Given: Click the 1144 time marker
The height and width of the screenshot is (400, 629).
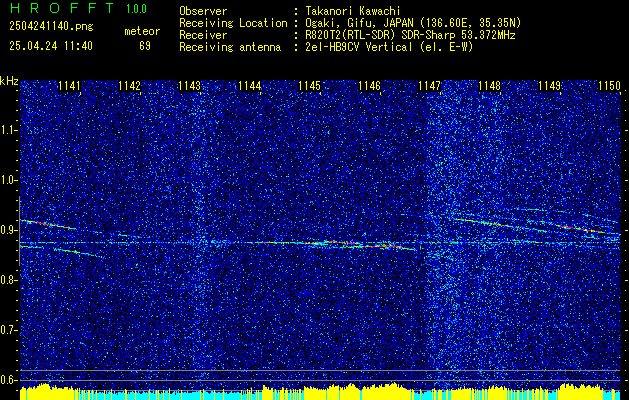Looking at the screenshot, I should click(x=250, y=85).
